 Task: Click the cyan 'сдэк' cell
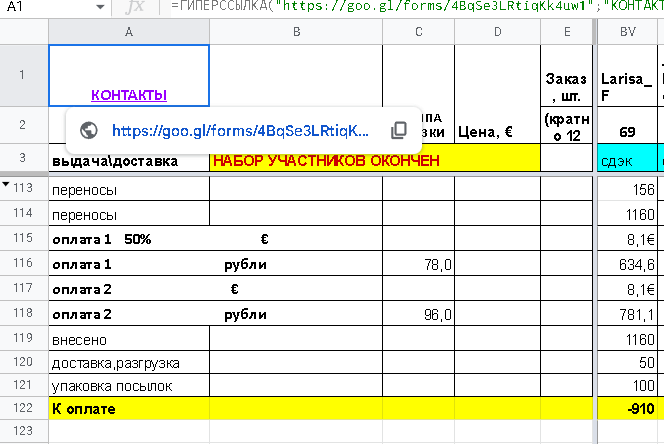[627, 160]
